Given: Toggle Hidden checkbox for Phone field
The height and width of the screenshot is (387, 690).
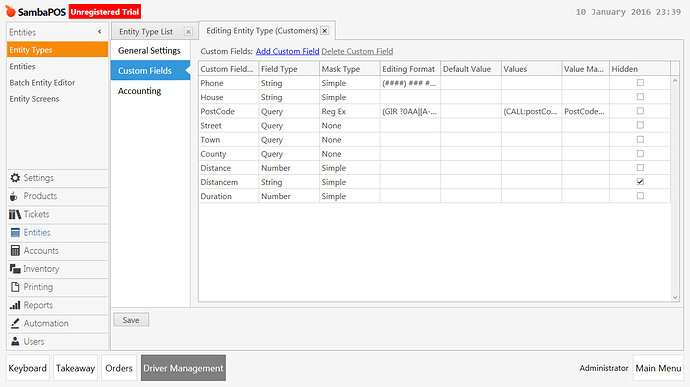Looking at the screenshot, I should pos(640,83).
